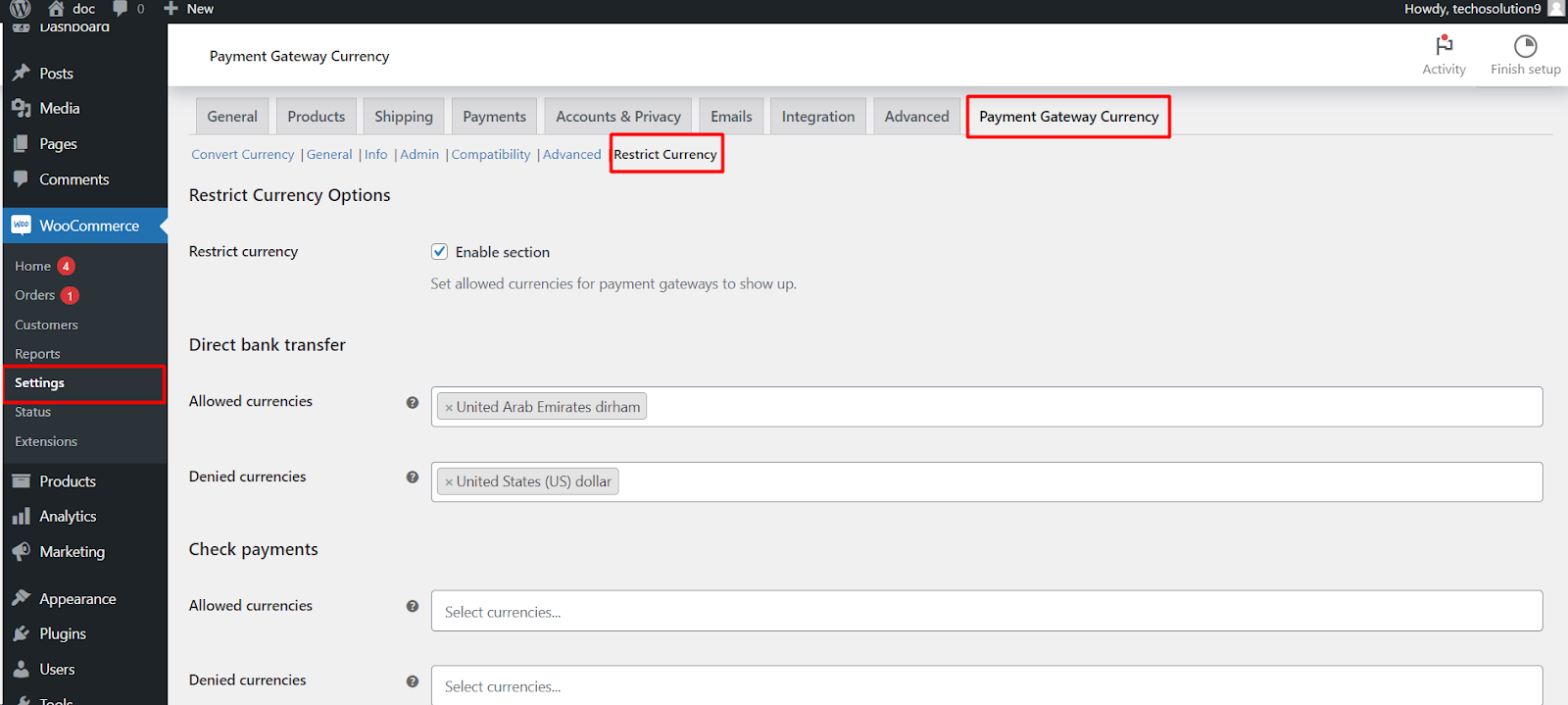Open the Admin subsection link
Image resolution: width=1568 pixels, height=705 pixels.
point(419,154)
